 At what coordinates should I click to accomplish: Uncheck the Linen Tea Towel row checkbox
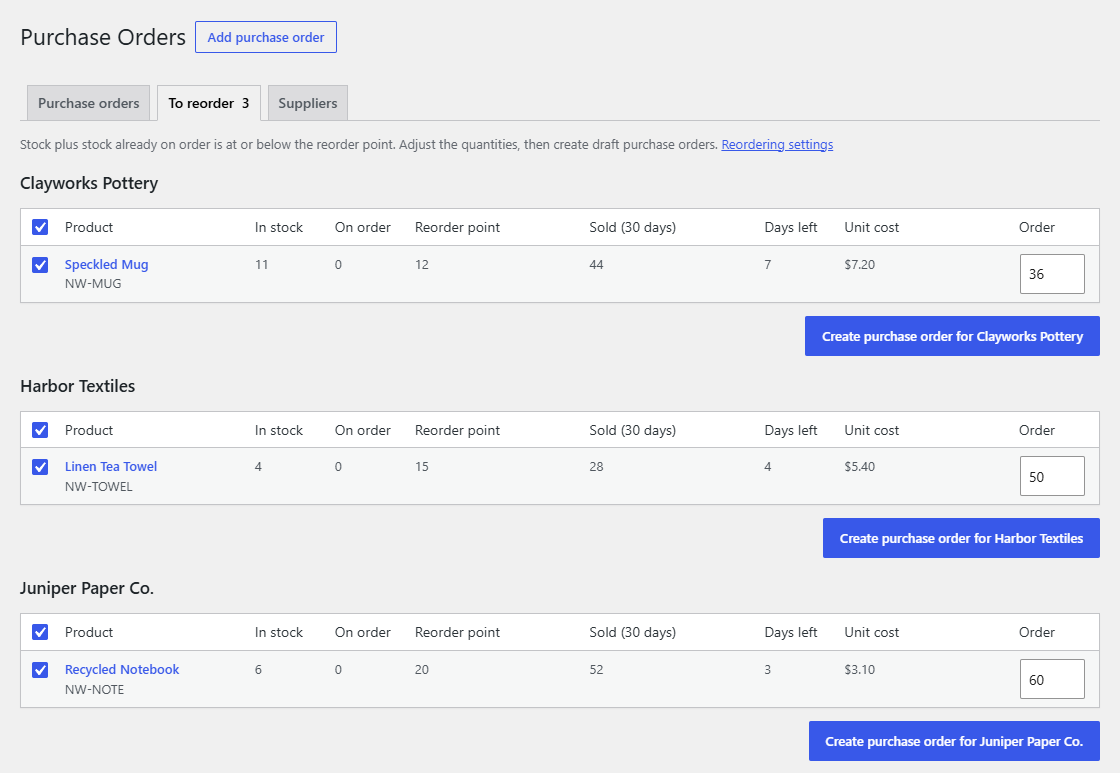click(40, 467)
